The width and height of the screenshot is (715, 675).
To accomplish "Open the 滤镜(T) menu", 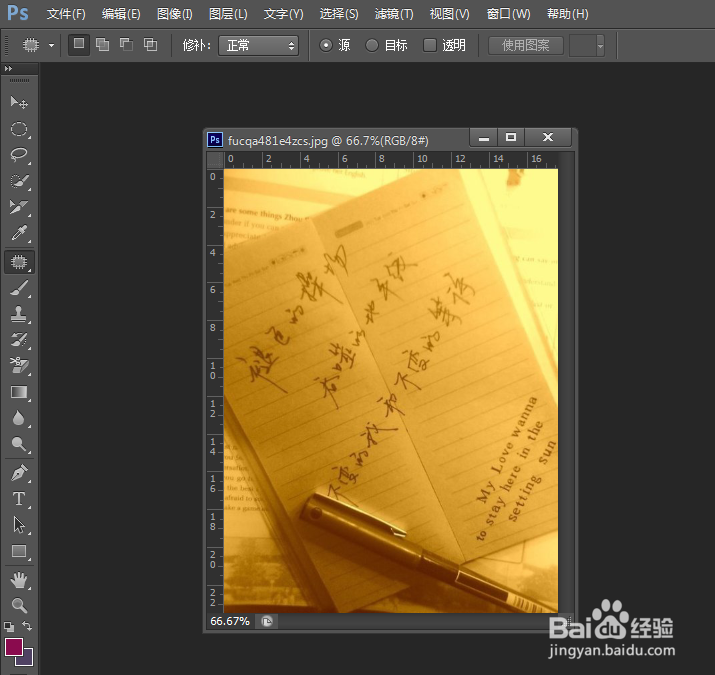I will tap(394, 14).
